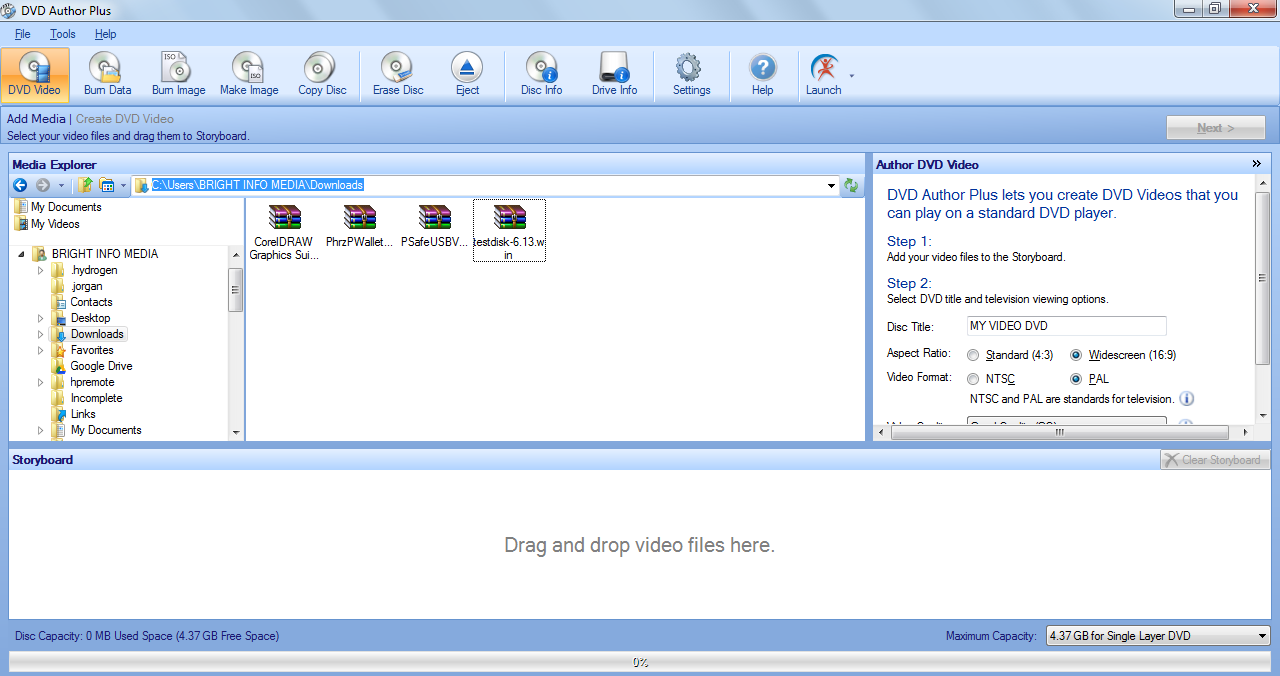
Task: Open the Tools menu
Action: click(x=62, y=34)
